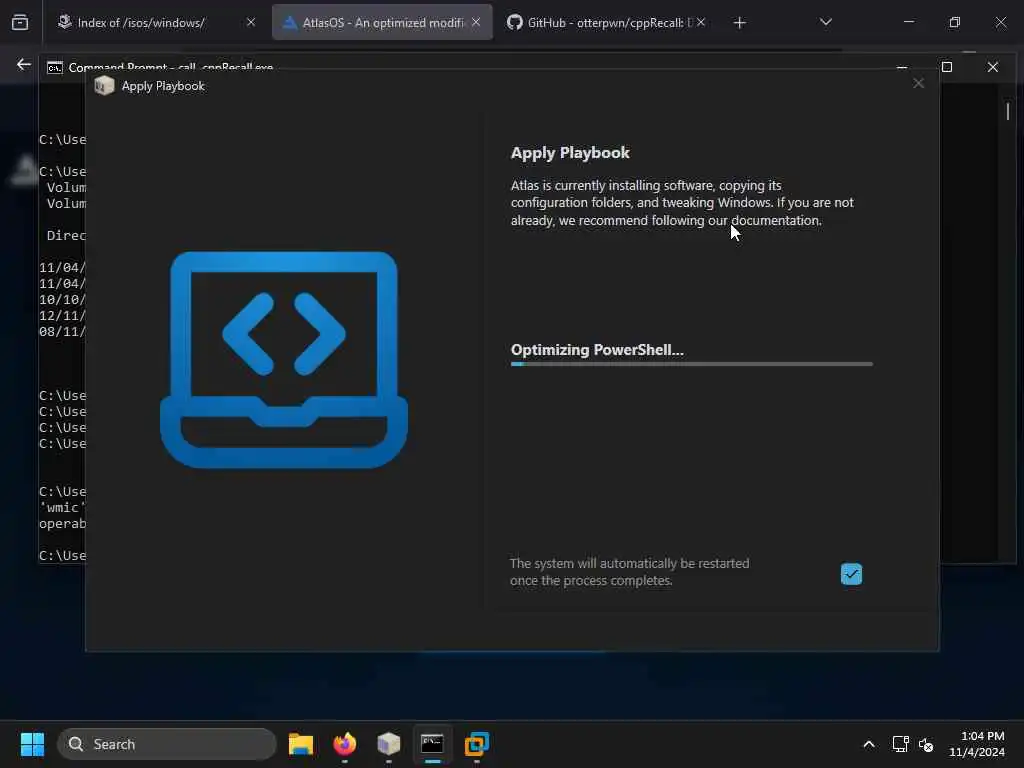Close the GitHub cppRecall tab

[701, 22]
